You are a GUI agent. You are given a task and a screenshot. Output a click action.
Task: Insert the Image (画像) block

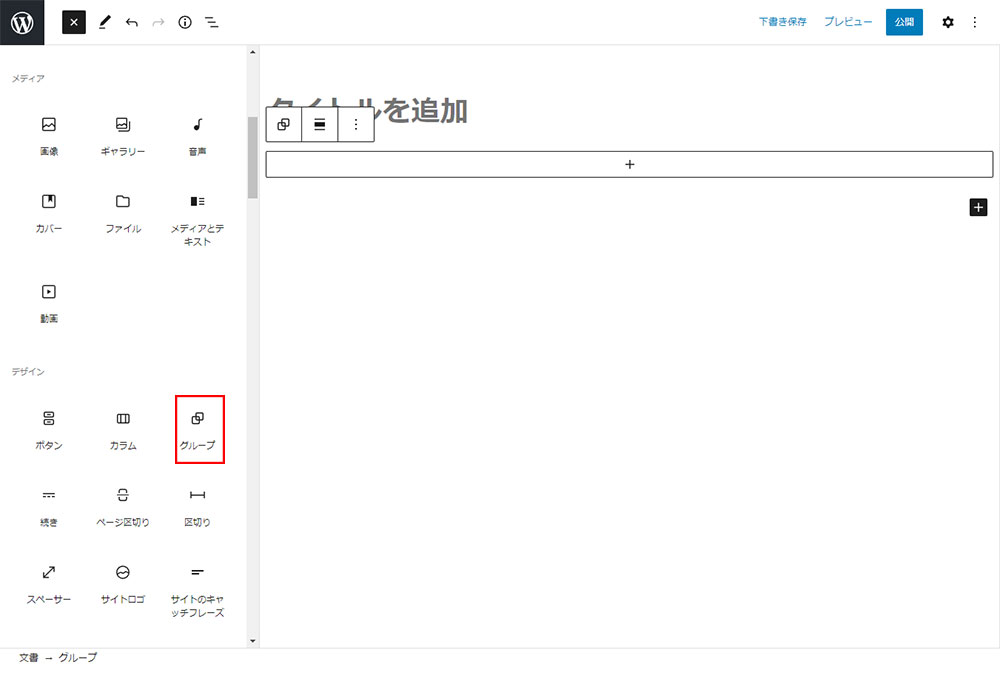point(48,135)
